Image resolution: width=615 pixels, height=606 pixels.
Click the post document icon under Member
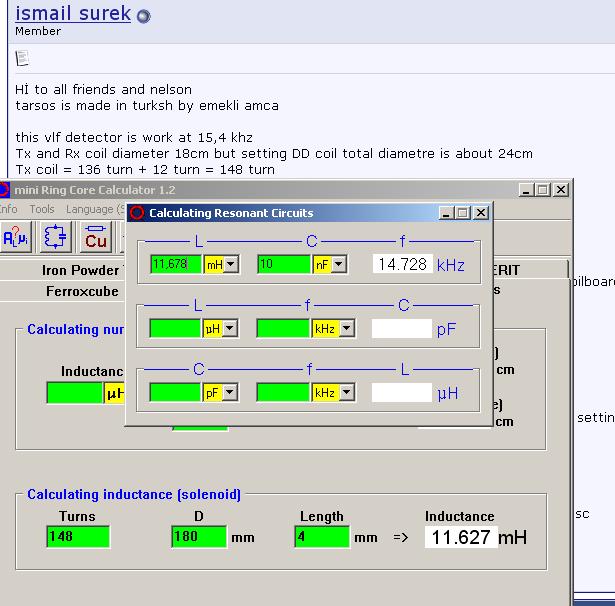[22, 58]
